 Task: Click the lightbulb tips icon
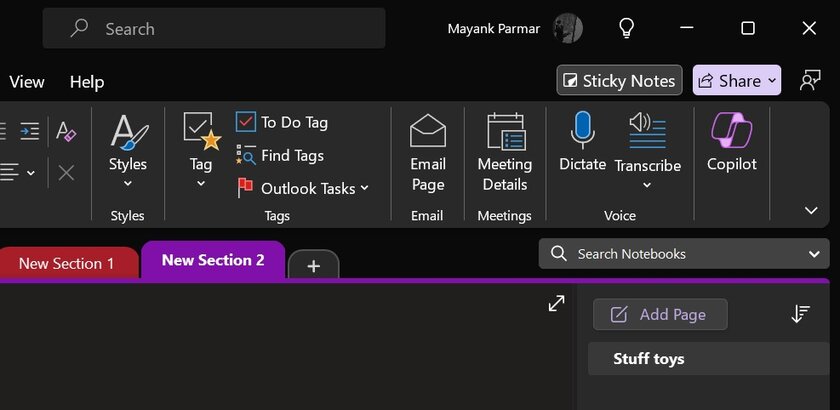(627, 28)
